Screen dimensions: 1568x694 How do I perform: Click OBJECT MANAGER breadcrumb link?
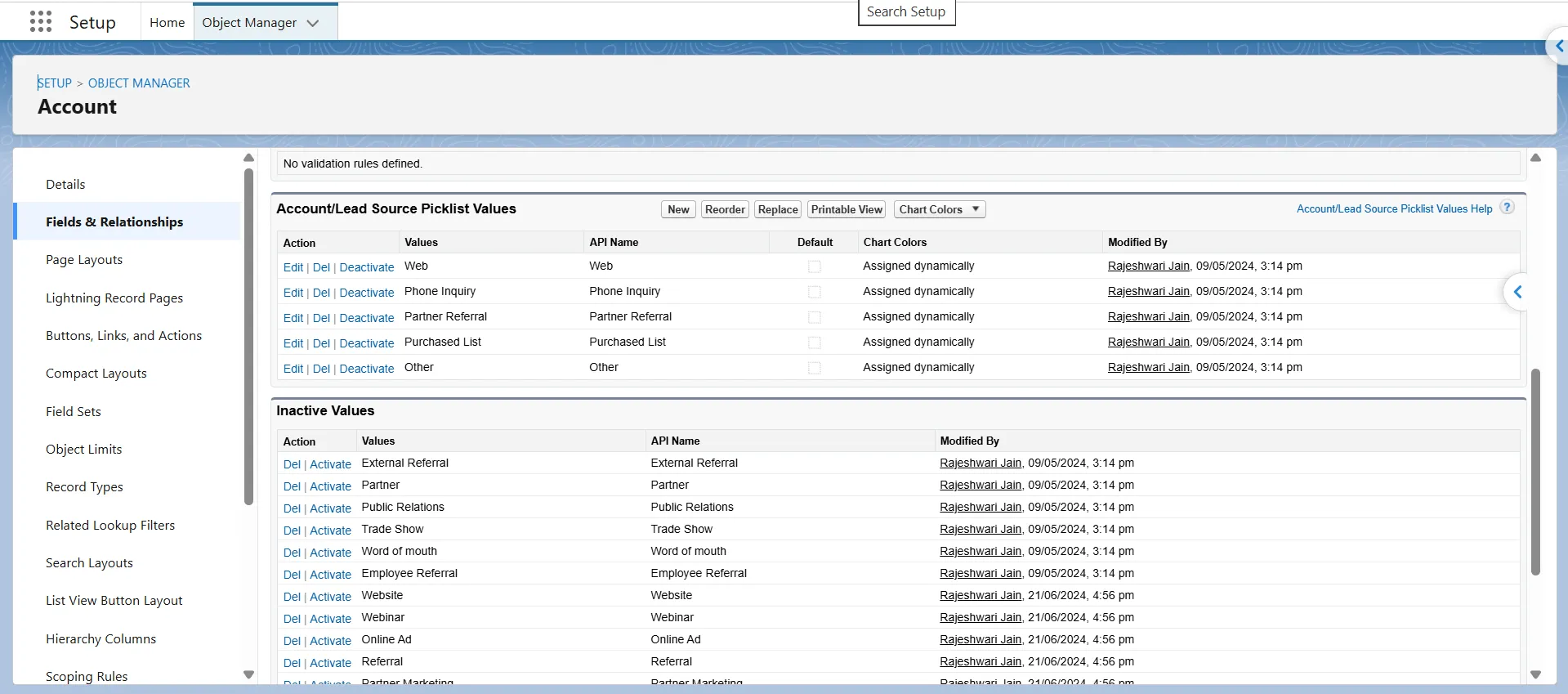[139, 83]
